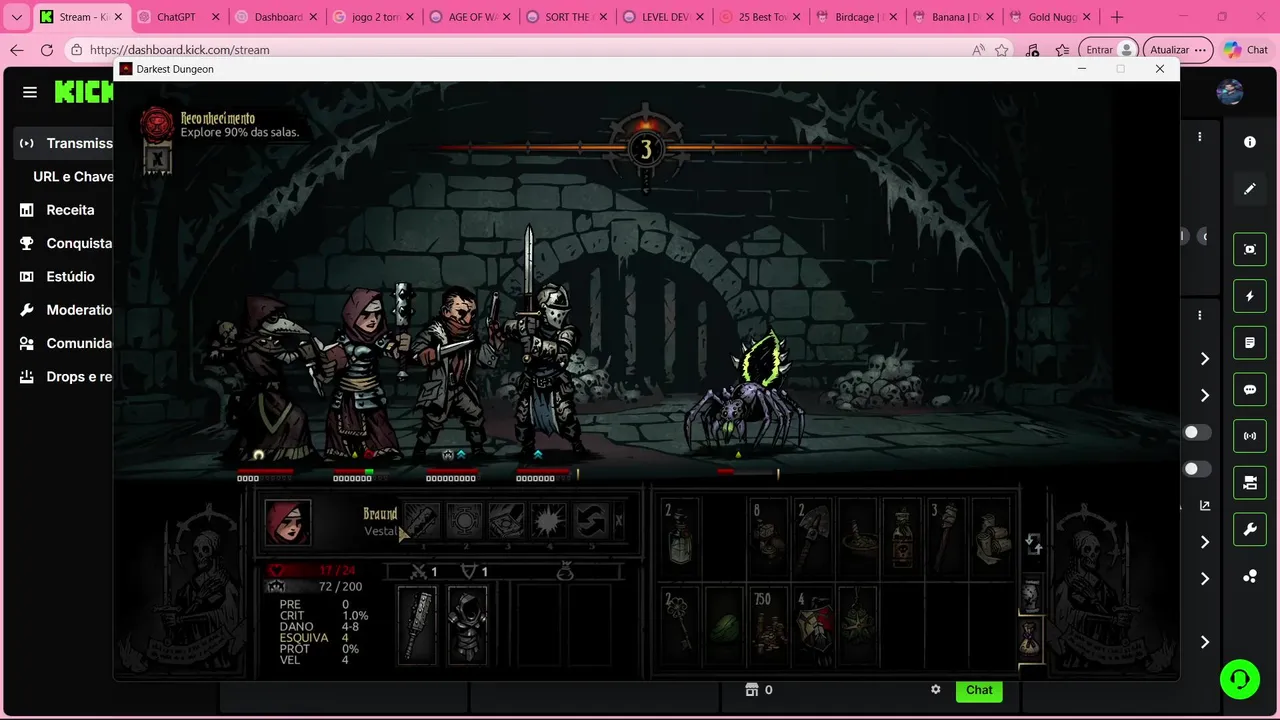The height and width of the screenshot is (720, 1280).
Task: Click the browser address bar URL
Action: tap(179, 50)
